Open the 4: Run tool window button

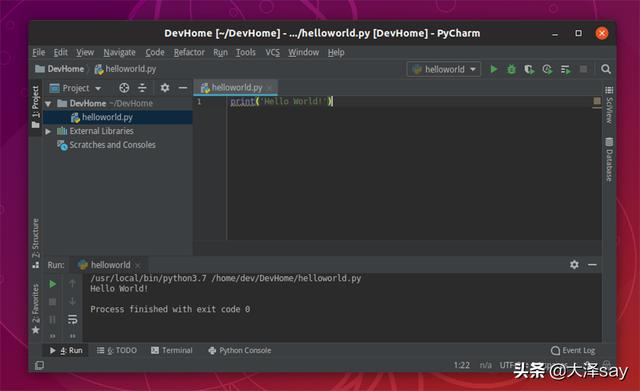click(66, 350)
